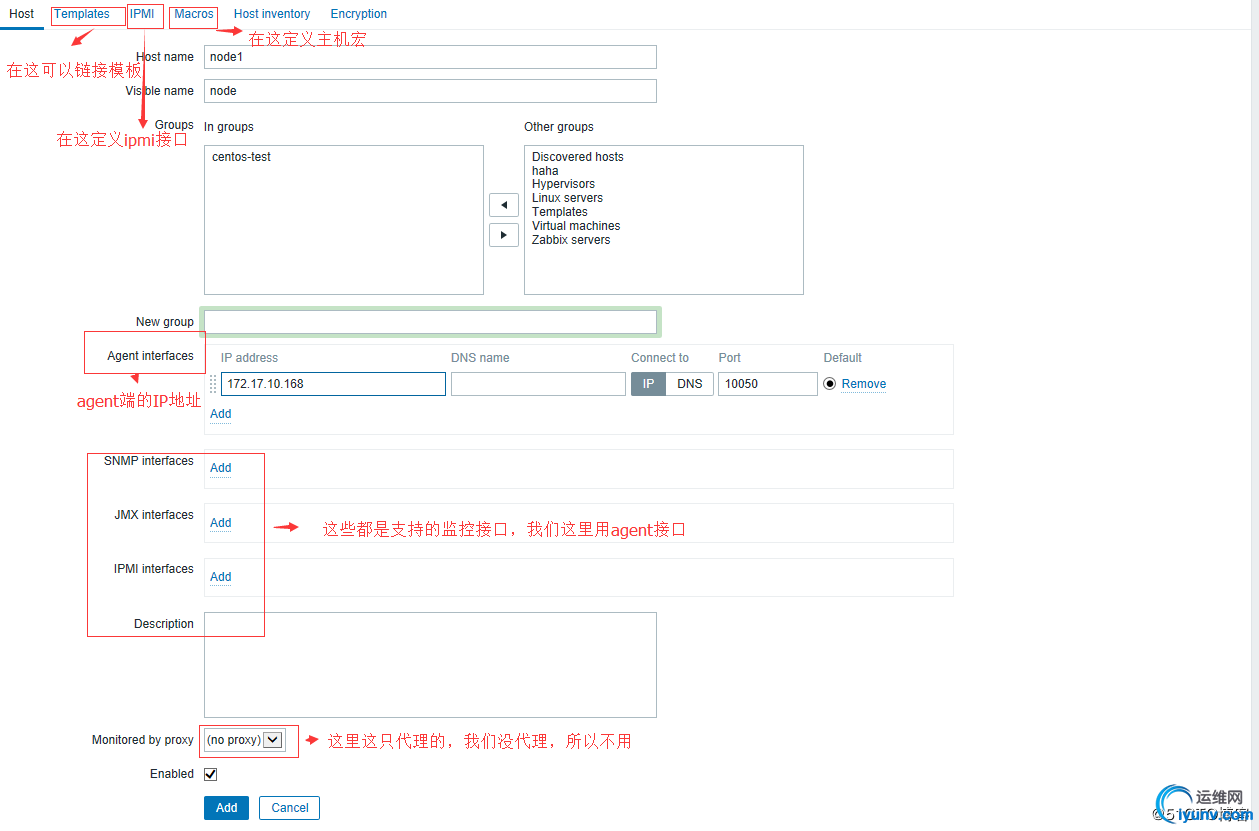Select haha in Other groups
1259x831 pixels.
click(x=545, y=171)
